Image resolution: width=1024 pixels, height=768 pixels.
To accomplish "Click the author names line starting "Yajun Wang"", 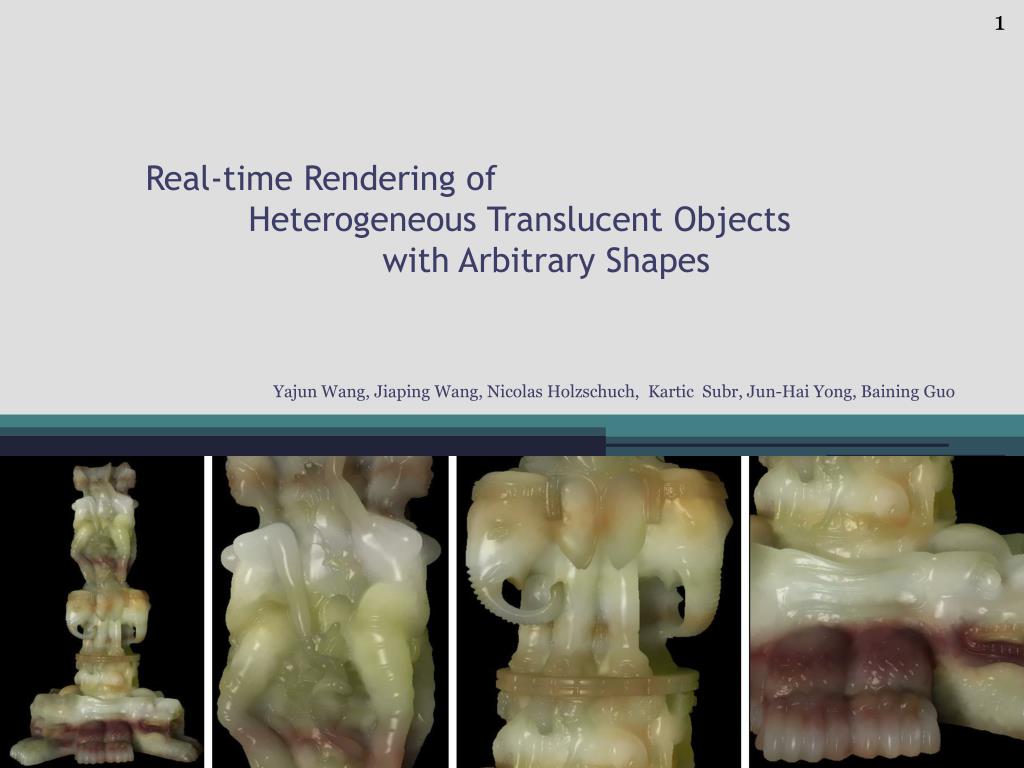I will point(613,391).
